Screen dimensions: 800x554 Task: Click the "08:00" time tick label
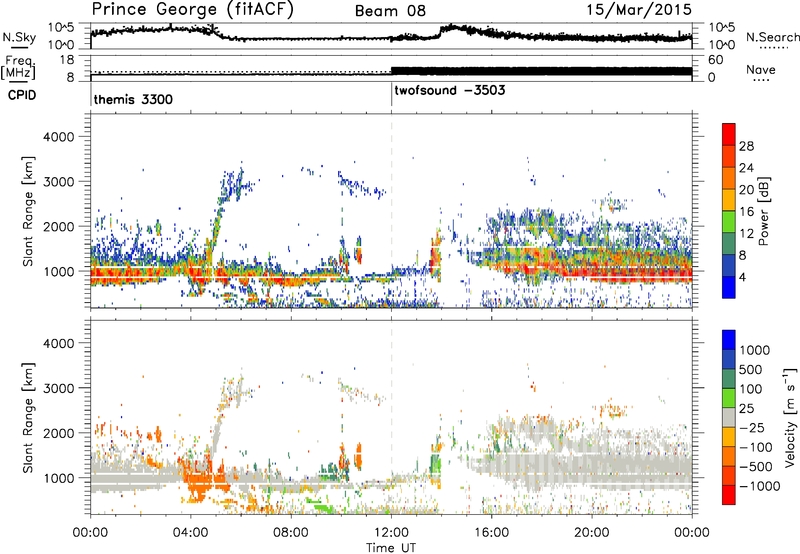[291, 533]
